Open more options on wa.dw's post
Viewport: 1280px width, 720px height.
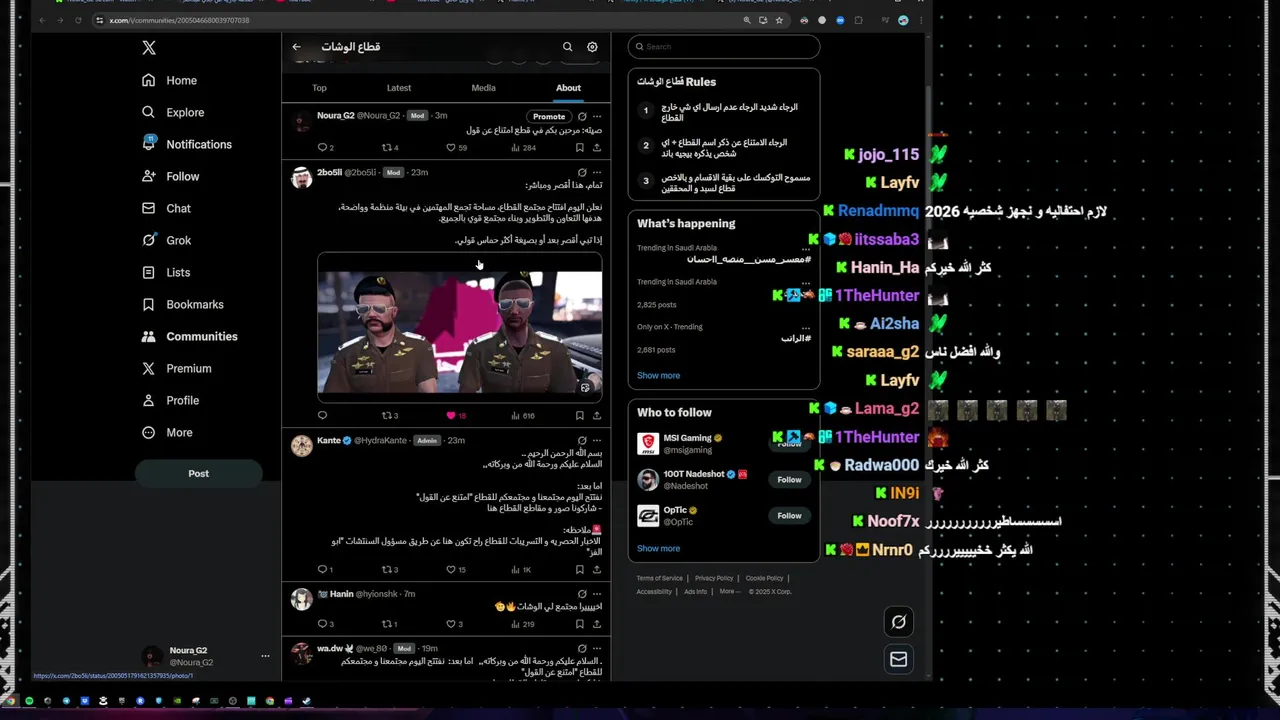[597, 648]
